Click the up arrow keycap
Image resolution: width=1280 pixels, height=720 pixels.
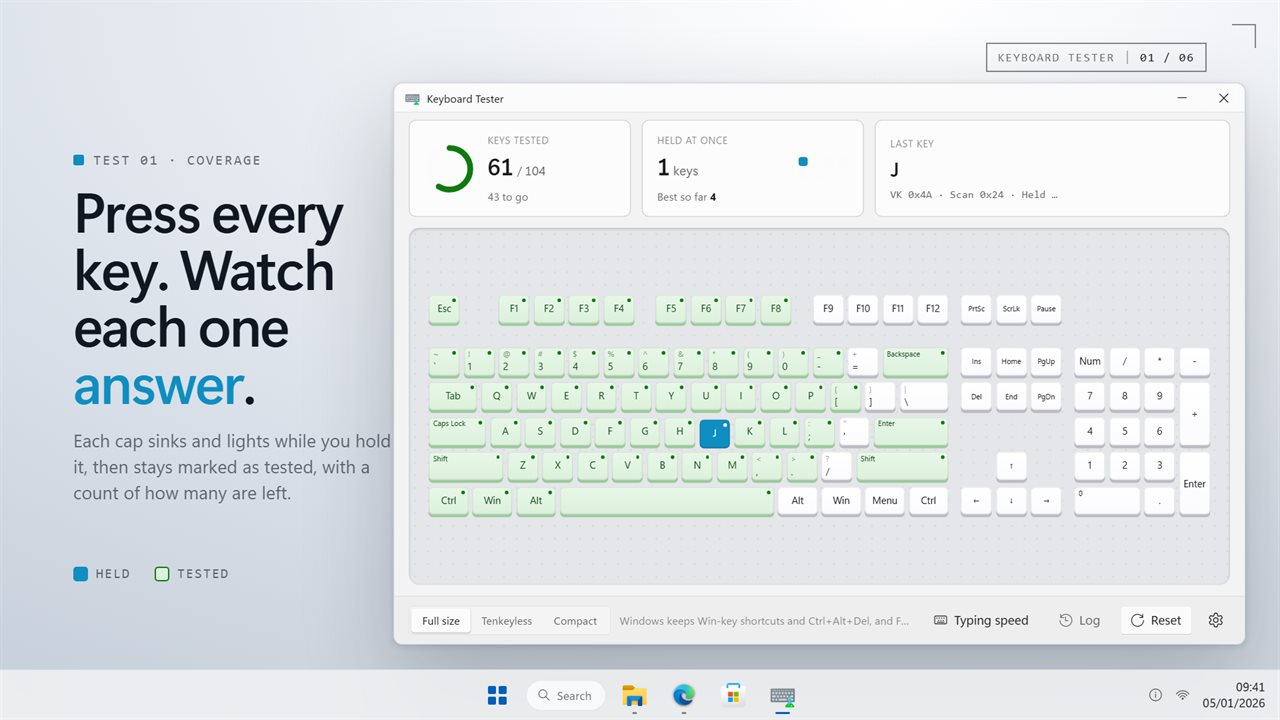(1011, 466)
